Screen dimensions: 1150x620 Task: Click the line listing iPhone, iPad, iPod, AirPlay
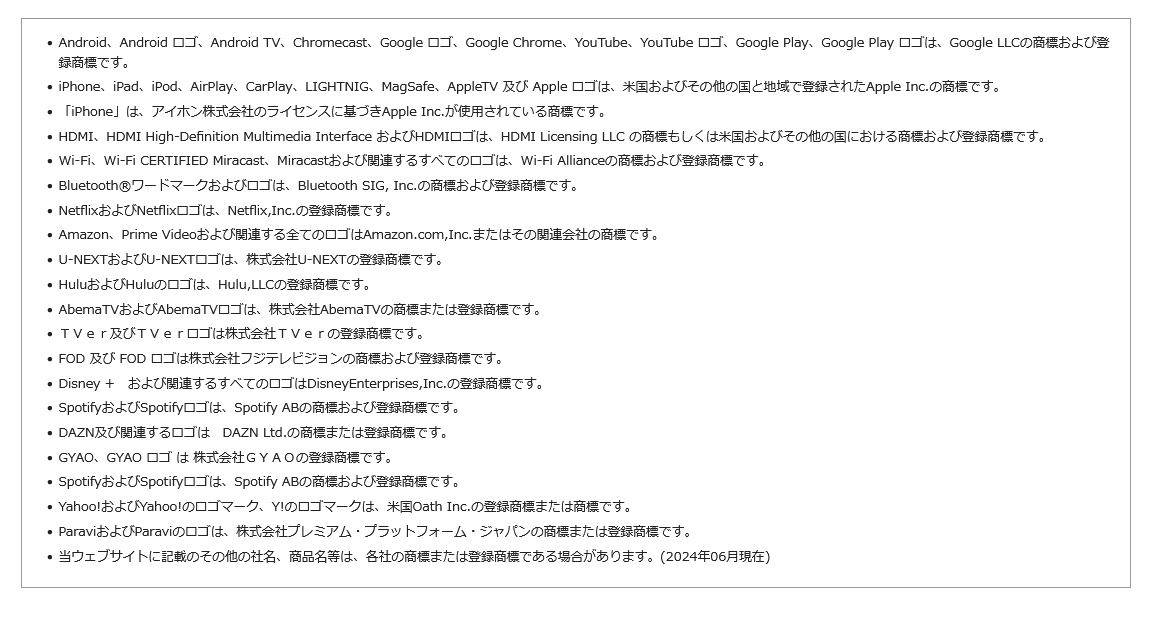pos(530,87)
